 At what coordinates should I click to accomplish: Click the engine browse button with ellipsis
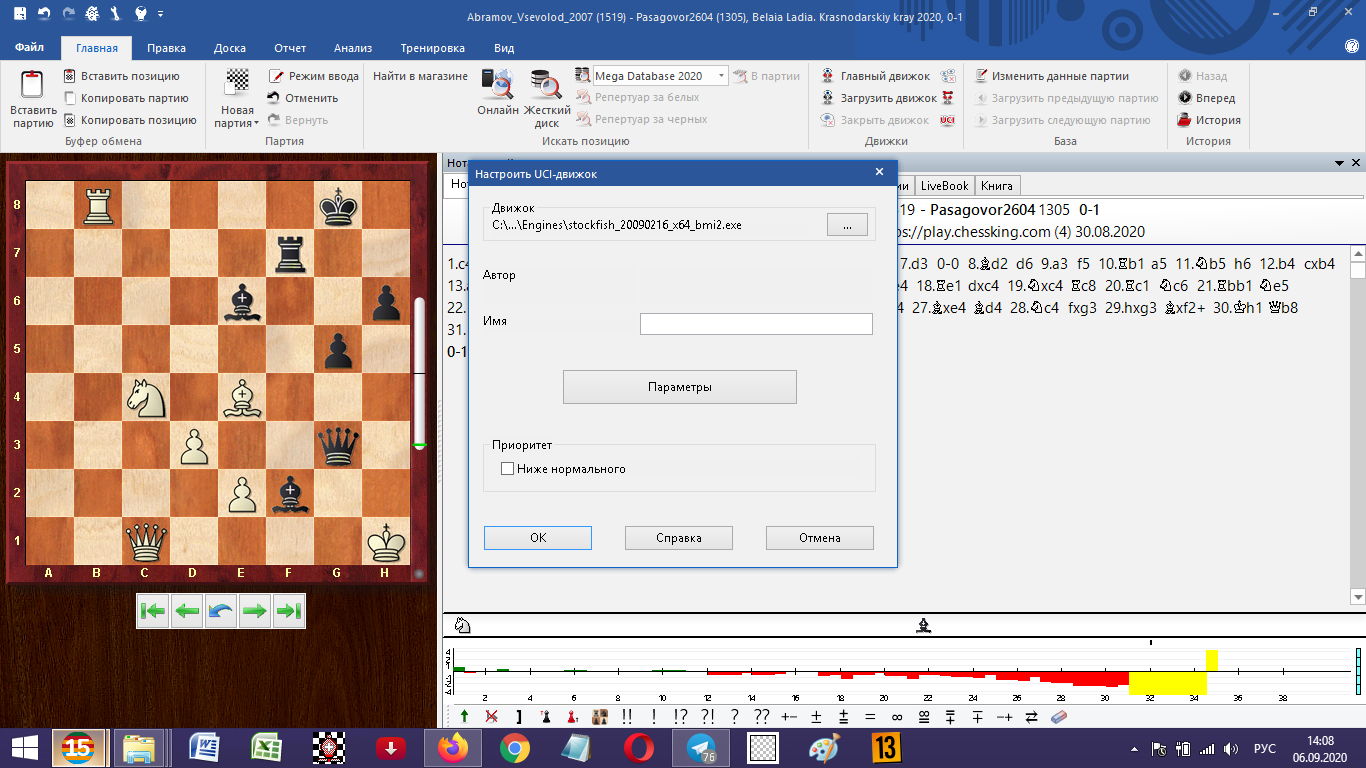click(x=847, y=225)
